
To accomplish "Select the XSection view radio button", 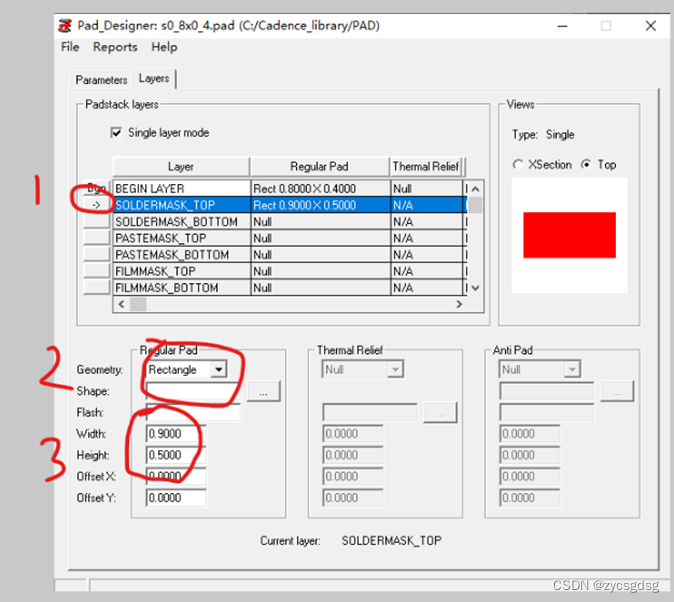I will click(x=518, y=164).
